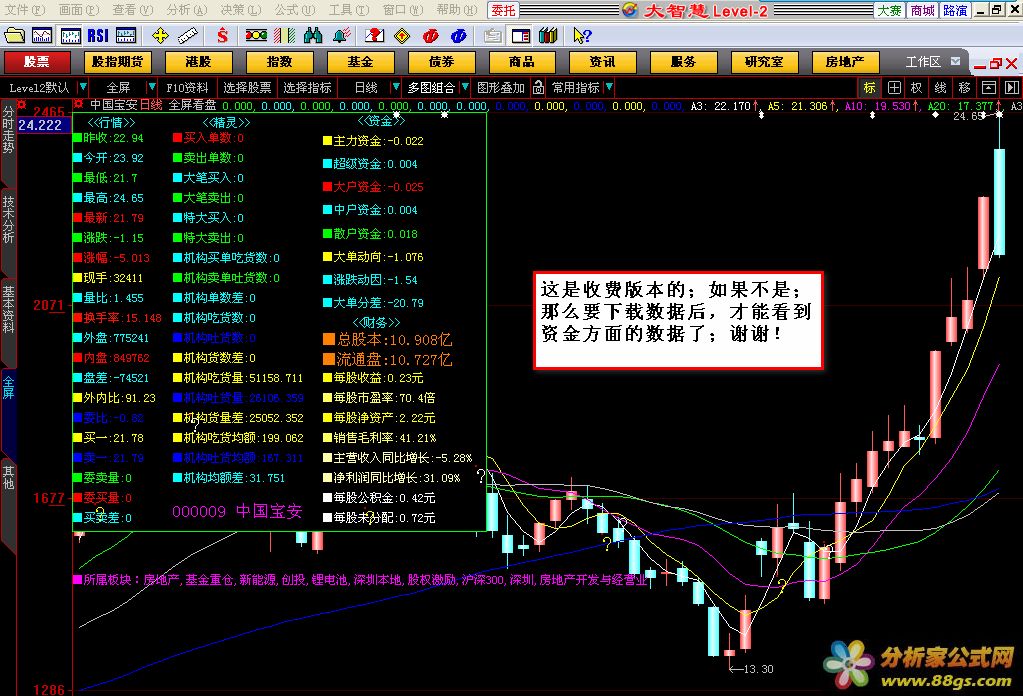The height and width of the screenshot is (696, 1023).
Task: Click the window layout panel icon
Action: coord(521,36)
